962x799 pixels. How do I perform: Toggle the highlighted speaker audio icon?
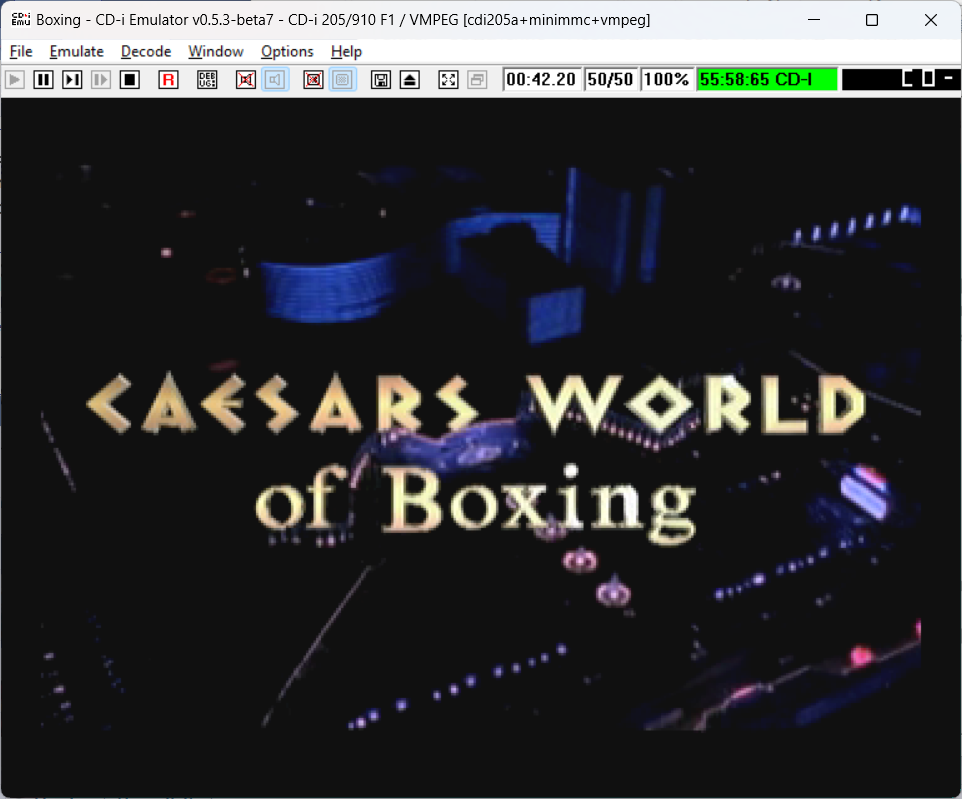[275, 80]
